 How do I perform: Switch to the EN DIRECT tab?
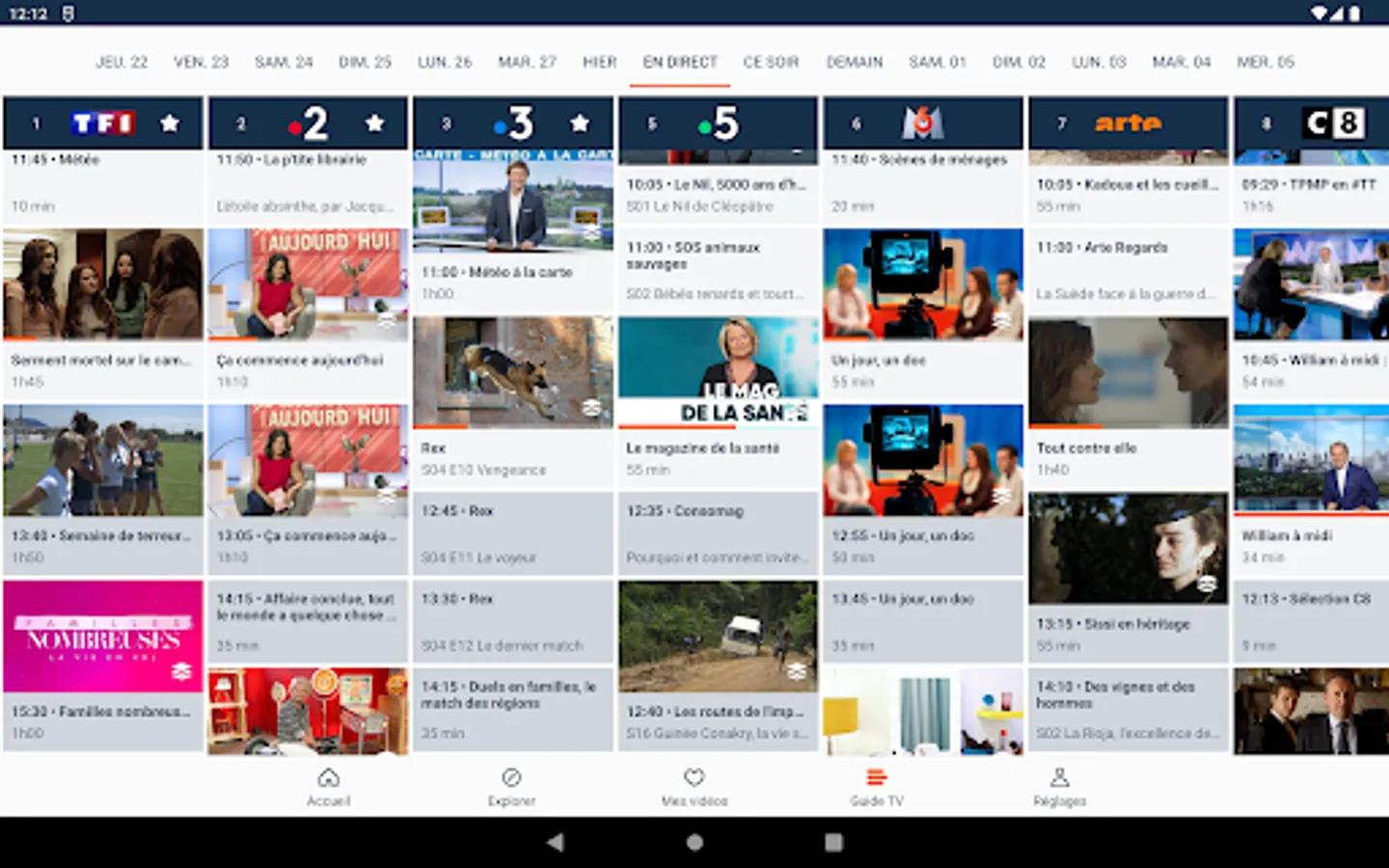[x=680, y=62]
